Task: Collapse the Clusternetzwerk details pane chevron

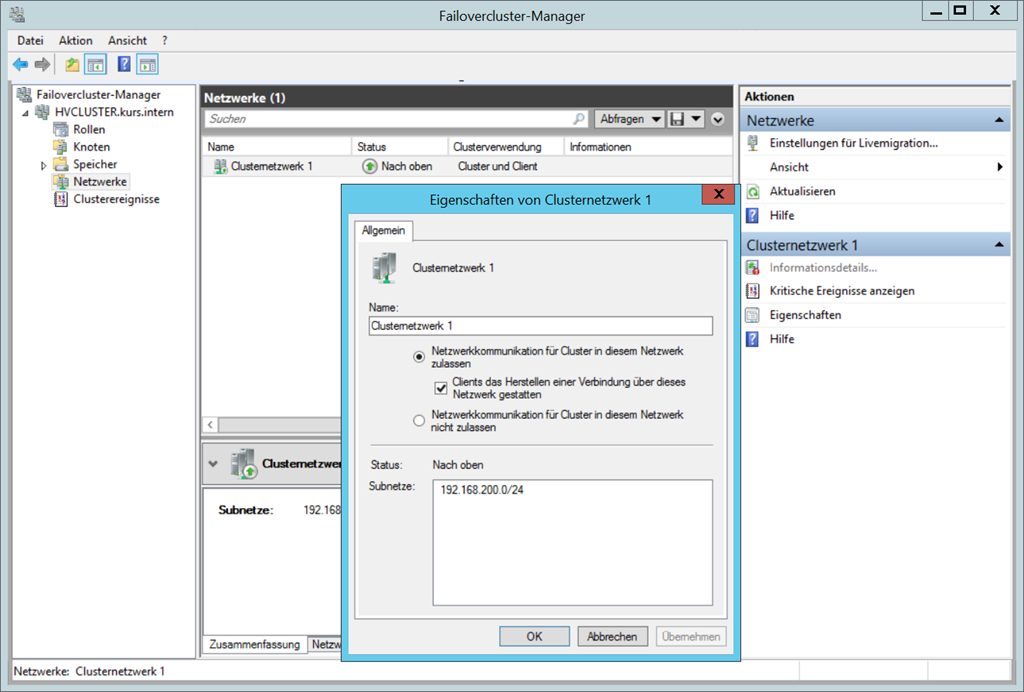Action: [x=213, y=464]
